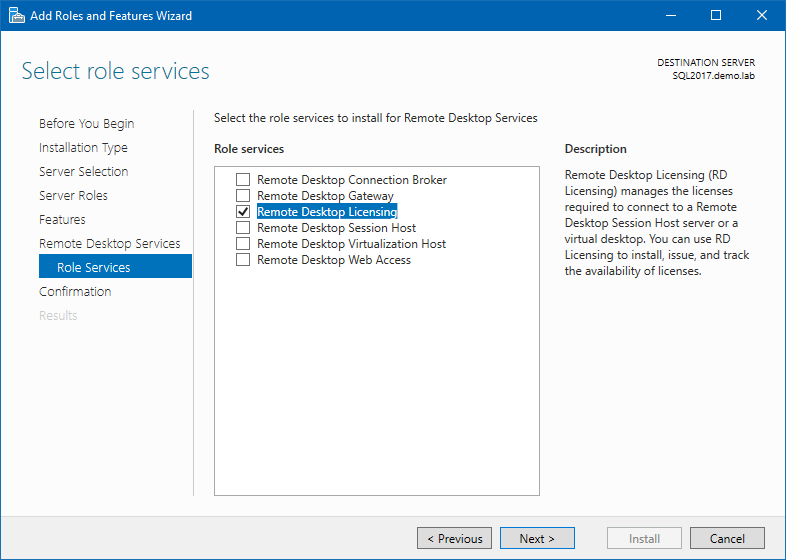Go to the Before You Begin step

(86, 124)
